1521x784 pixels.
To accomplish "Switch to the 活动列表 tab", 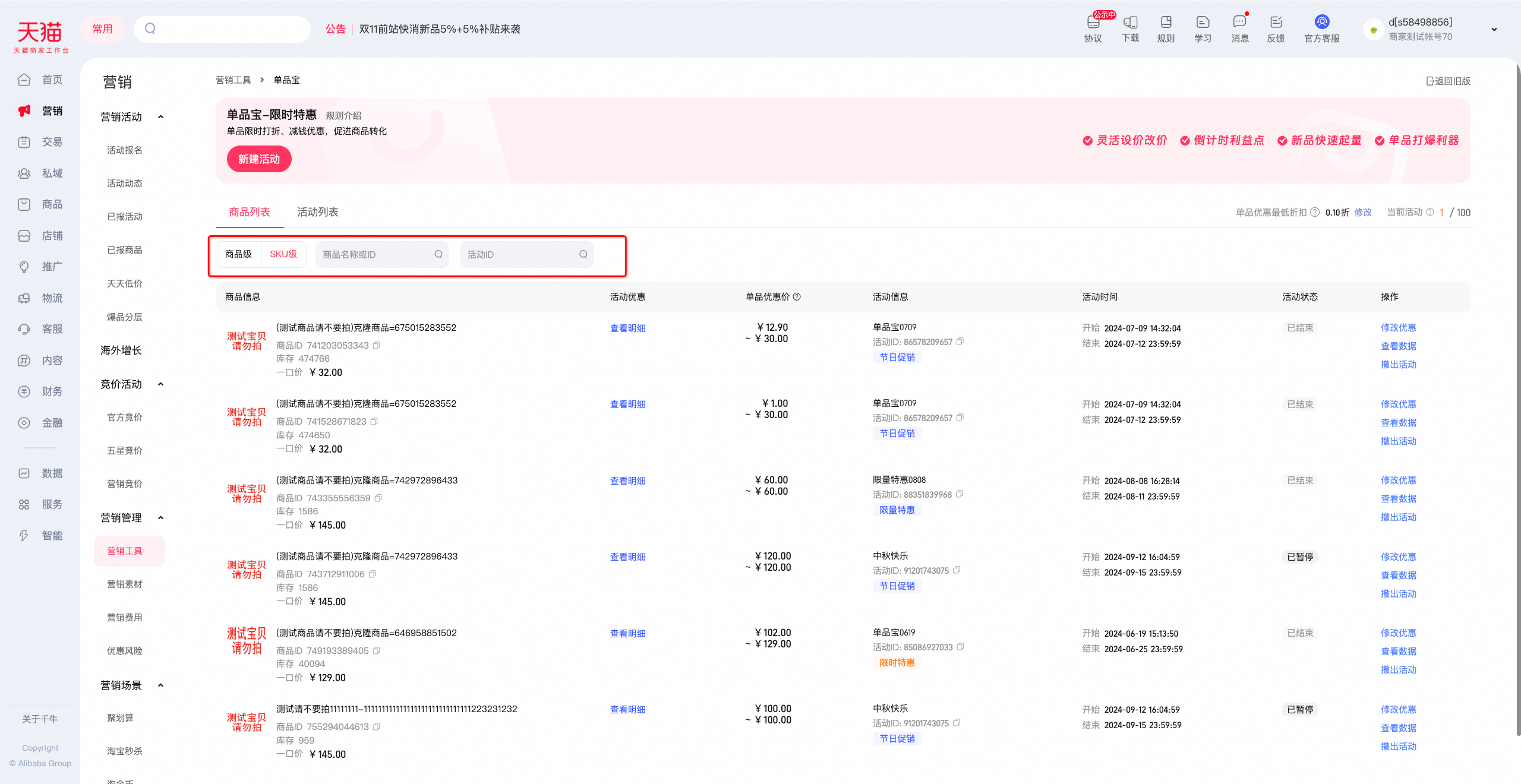I will 317,212.
